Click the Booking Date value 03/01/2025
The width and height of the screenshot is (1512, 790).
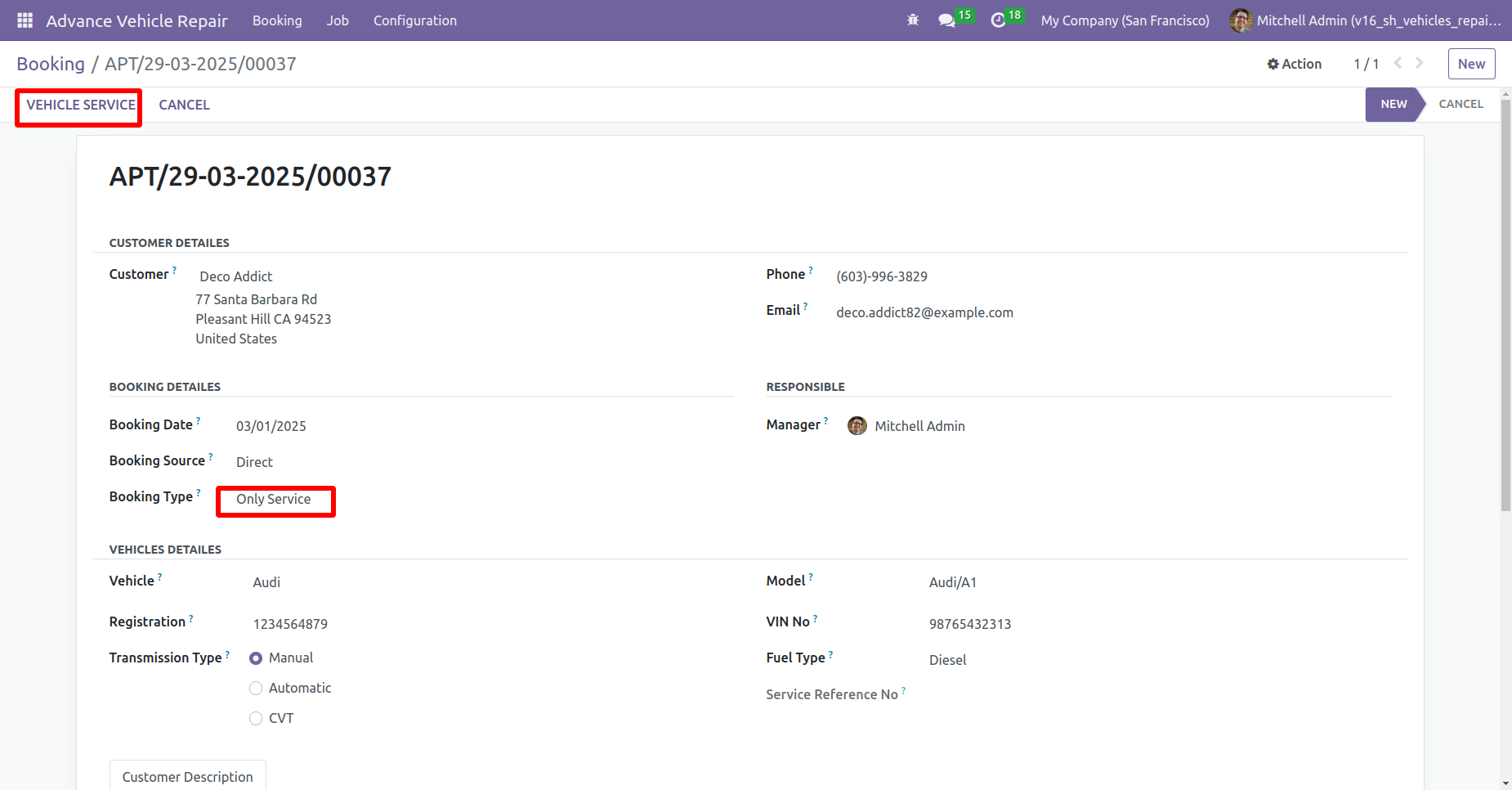point(271,426)
